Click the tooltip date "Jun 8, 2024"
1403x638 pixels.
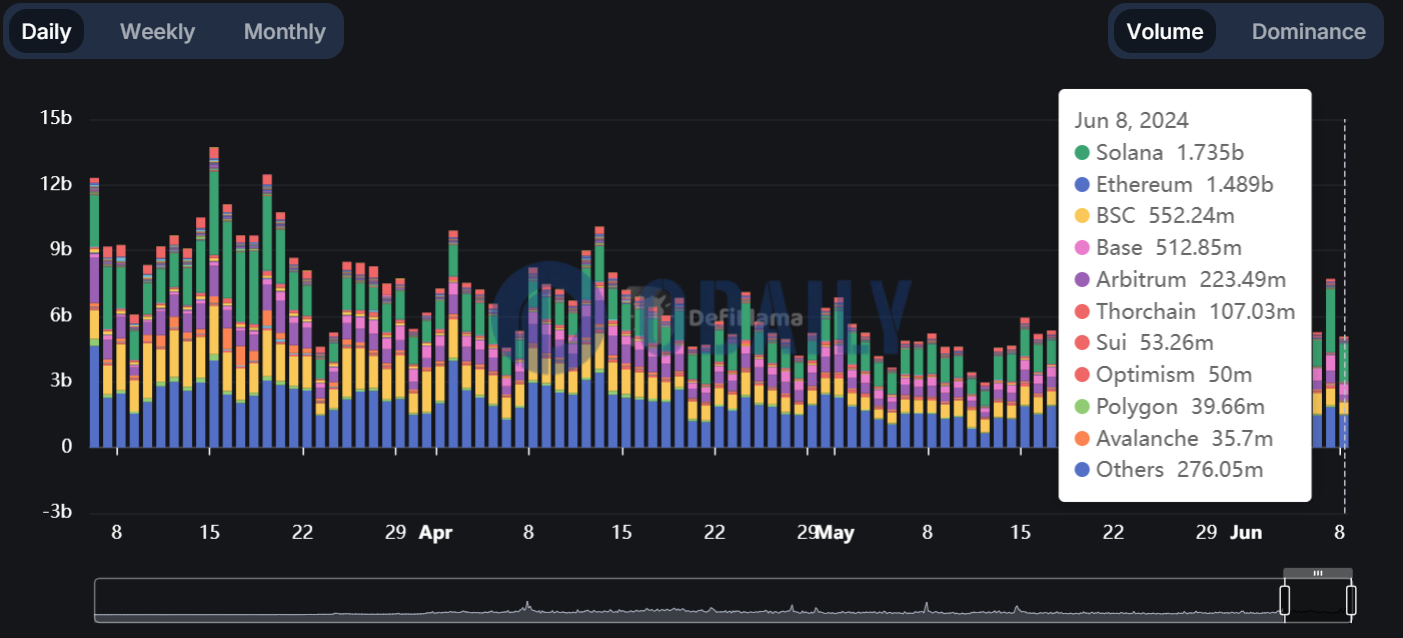(1132, 121)
